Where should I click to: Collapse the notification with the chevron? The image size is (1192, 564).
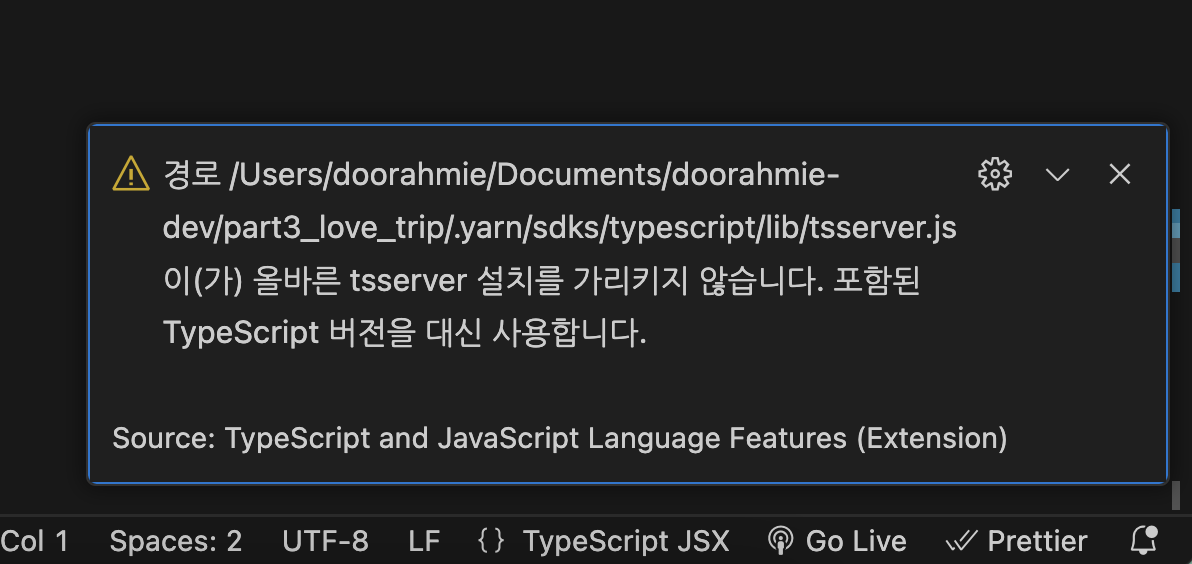(x=1057, y=175)
